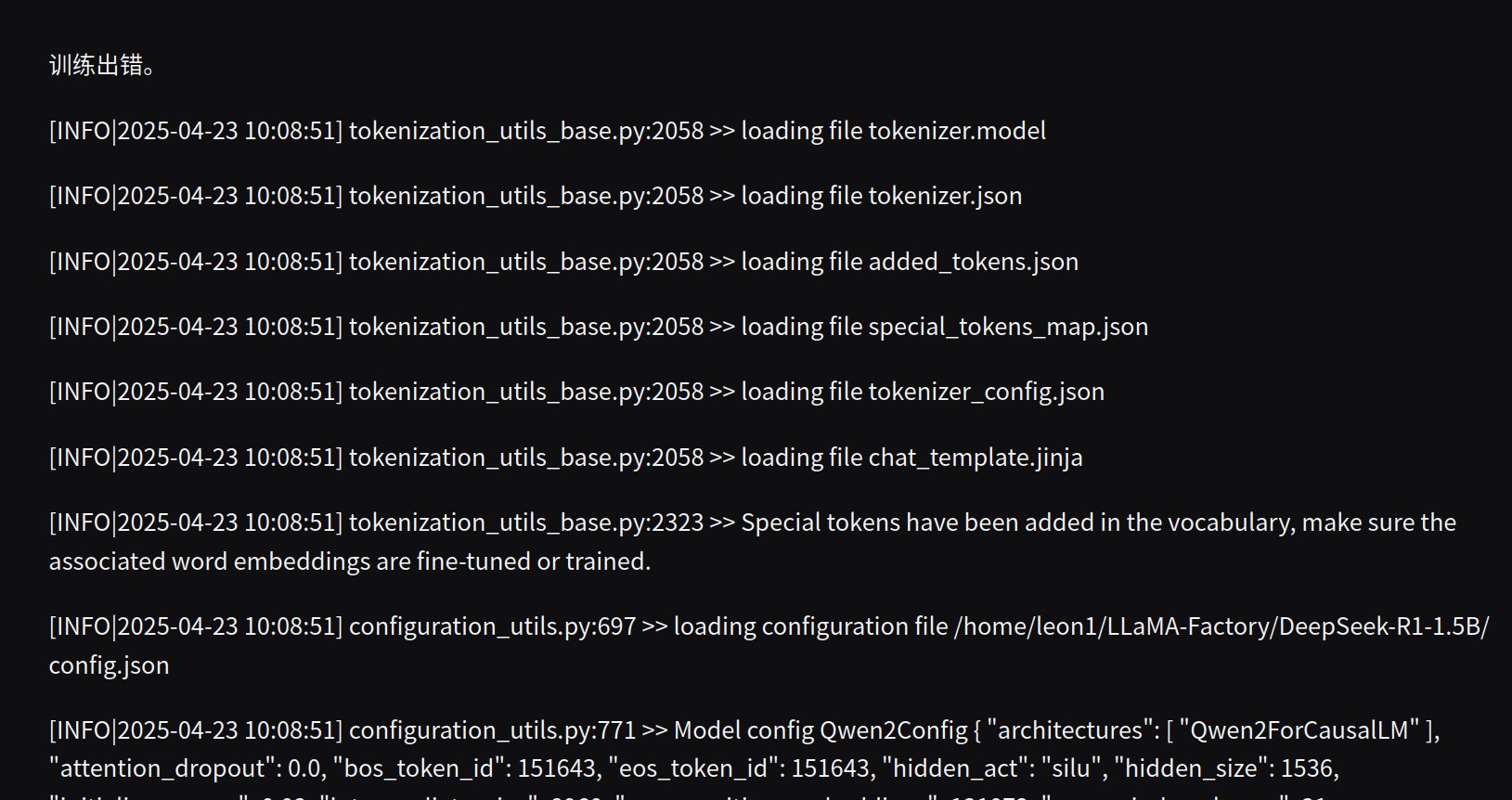Click 'configuration_utils.py:771' source reference
Viewport: 1512px width, 800px height.
493,730
